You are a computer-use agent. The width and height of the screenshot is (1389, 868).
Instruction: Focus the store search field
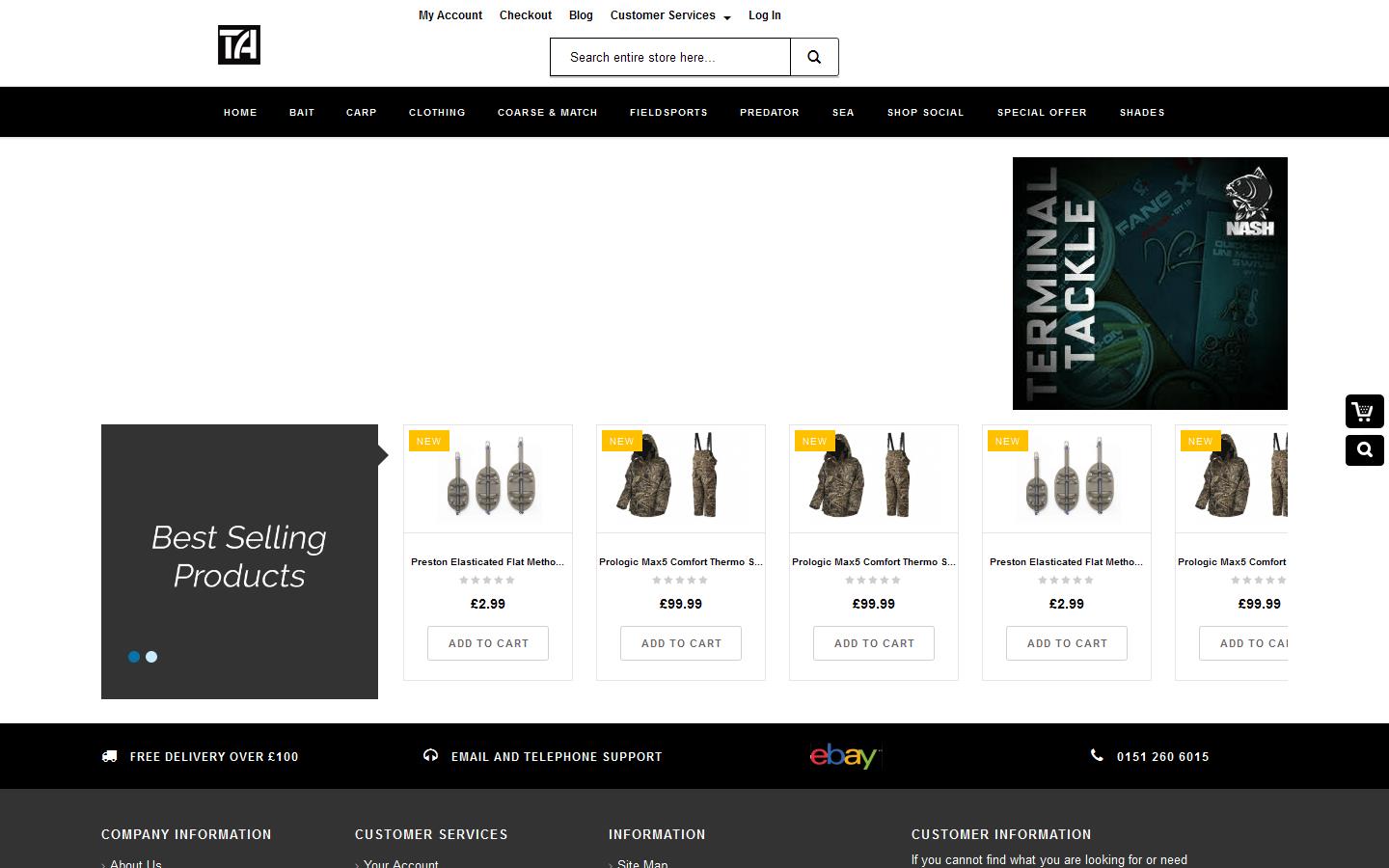[670, 57]
